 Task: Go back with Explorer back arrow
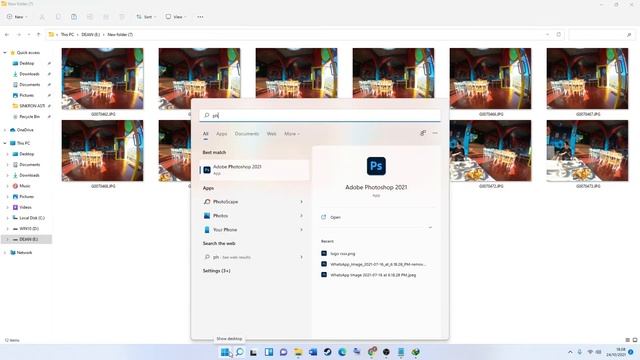tap(7, 35)
